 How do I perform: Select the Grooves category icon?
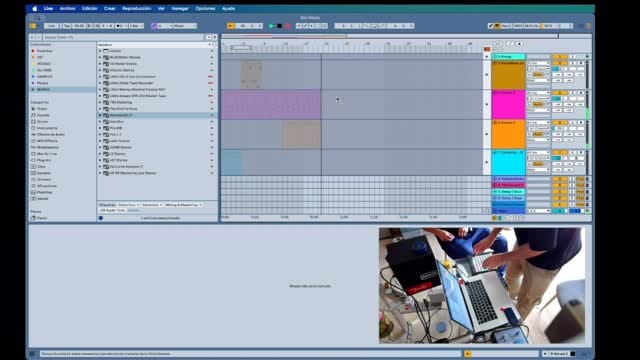33,180
